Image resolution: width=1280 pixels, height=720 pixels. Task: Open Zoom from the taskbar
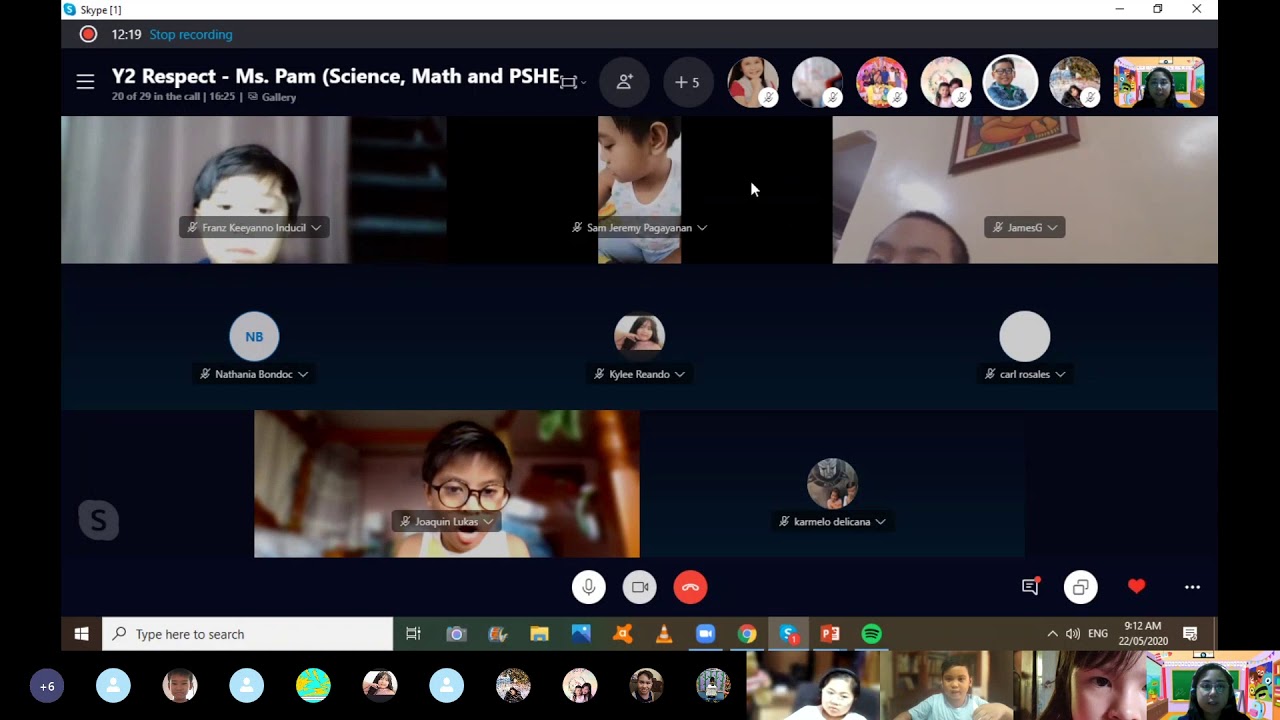(x=705, y=634)
